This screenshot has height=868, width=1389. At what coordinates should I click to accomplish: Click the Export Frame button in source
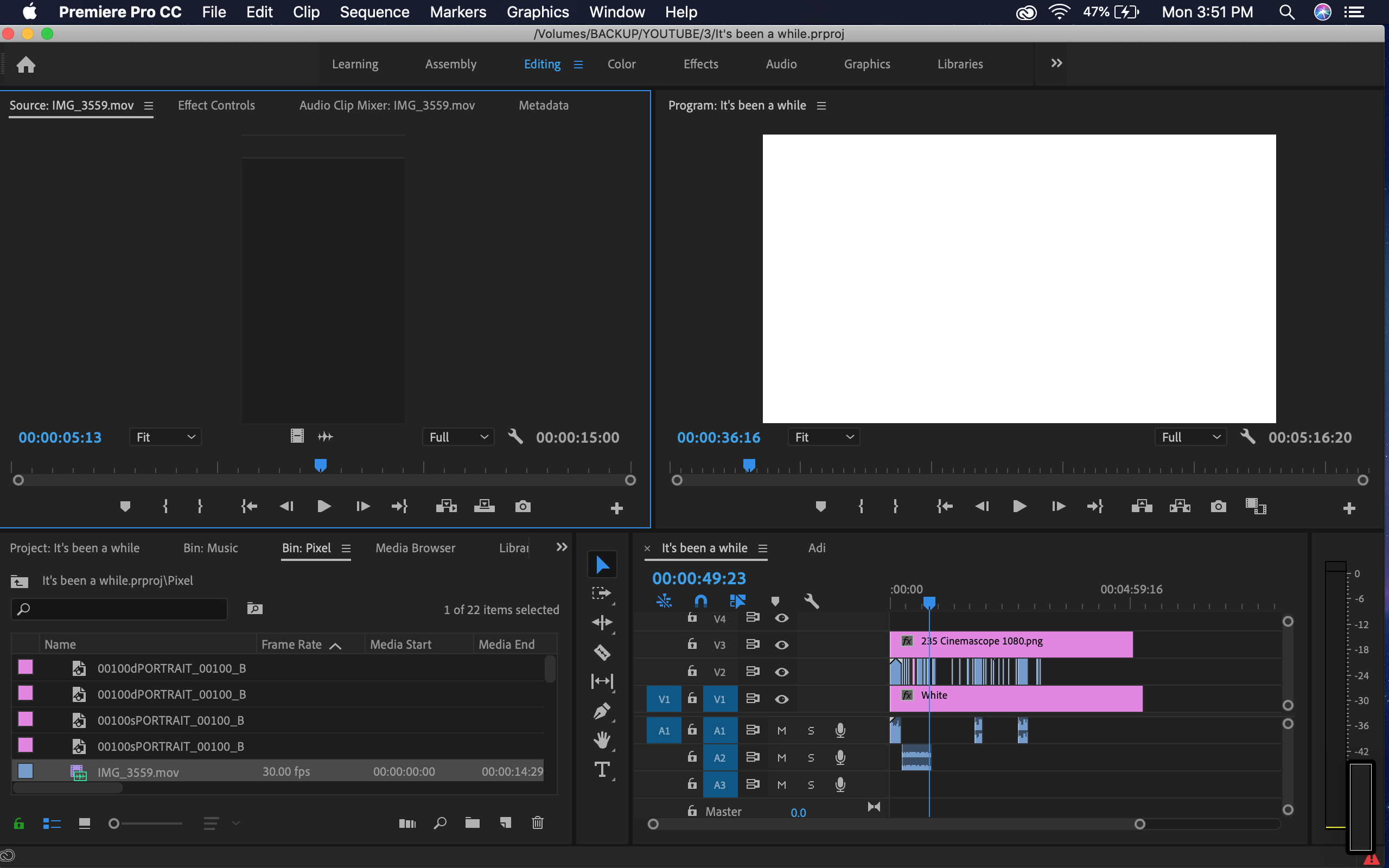point(522,506)
